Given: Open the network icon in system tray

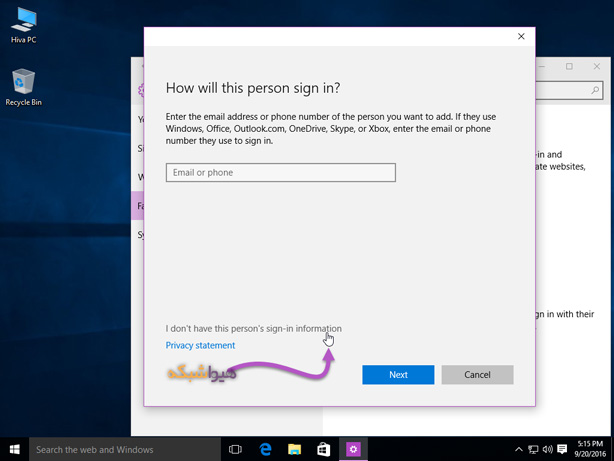Looking at the screenshot, I should [533, 449].
